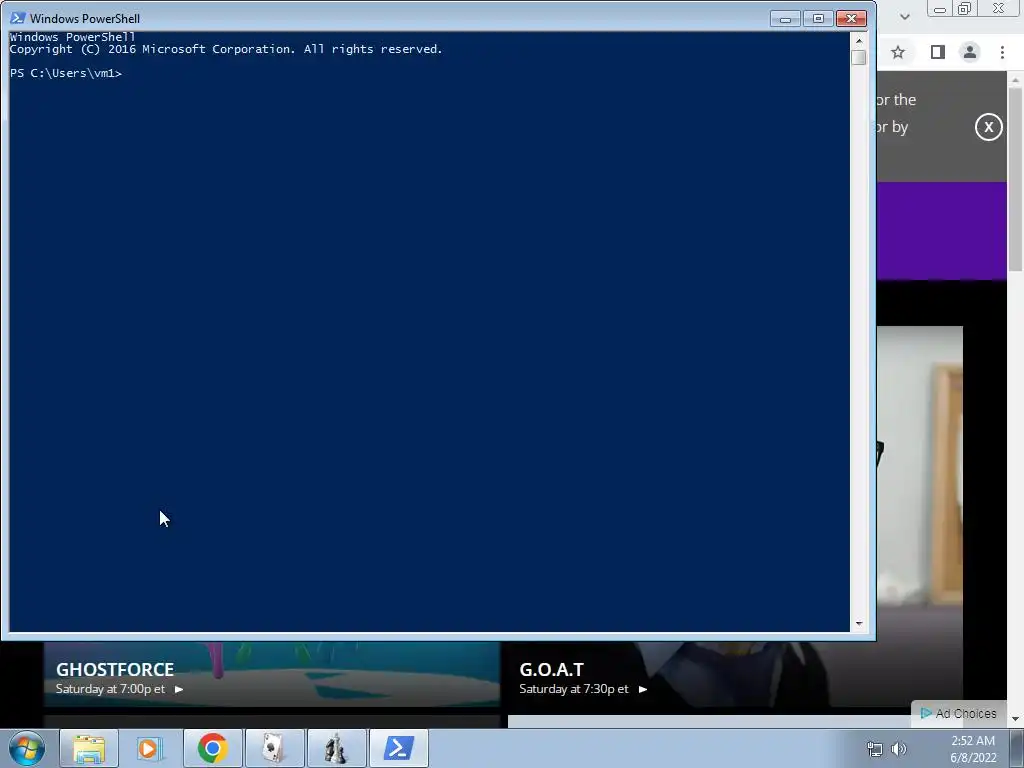Click the PowerShell title bar icon
This screenshot has width=1024, height=768.
18,18
